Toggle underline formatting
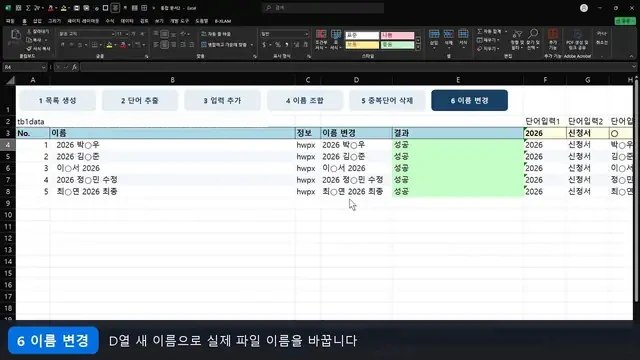The image size is (640, 360). click(x=80, y=45)
